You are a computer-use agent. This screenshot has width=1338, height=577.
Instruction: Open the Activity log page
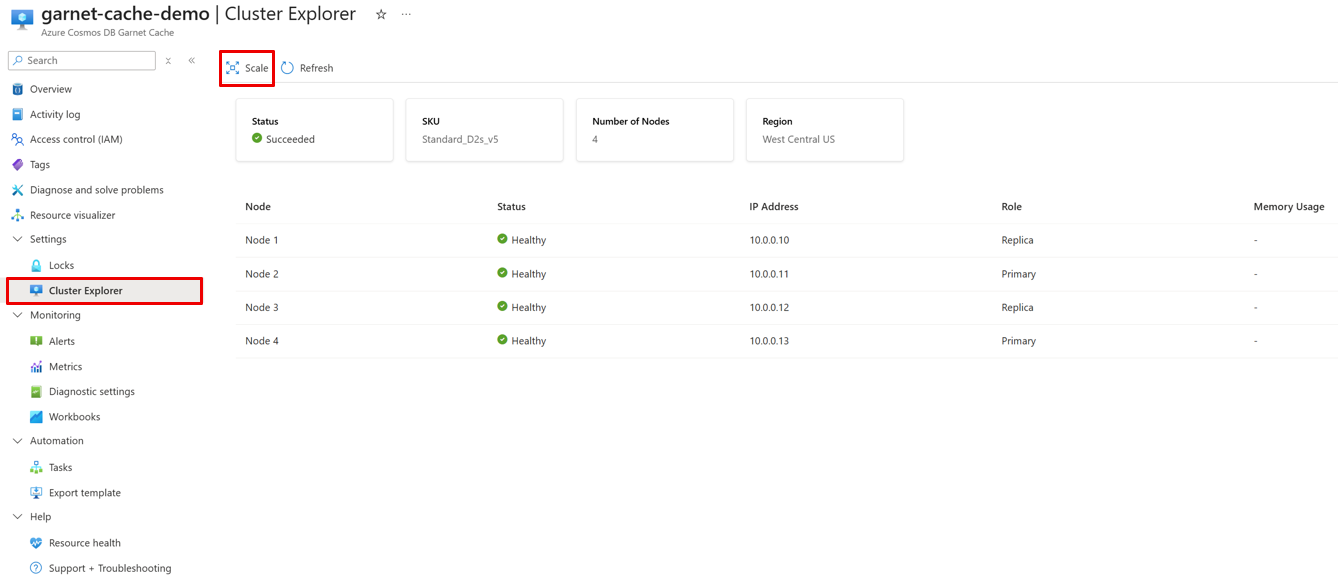[54, 115]
